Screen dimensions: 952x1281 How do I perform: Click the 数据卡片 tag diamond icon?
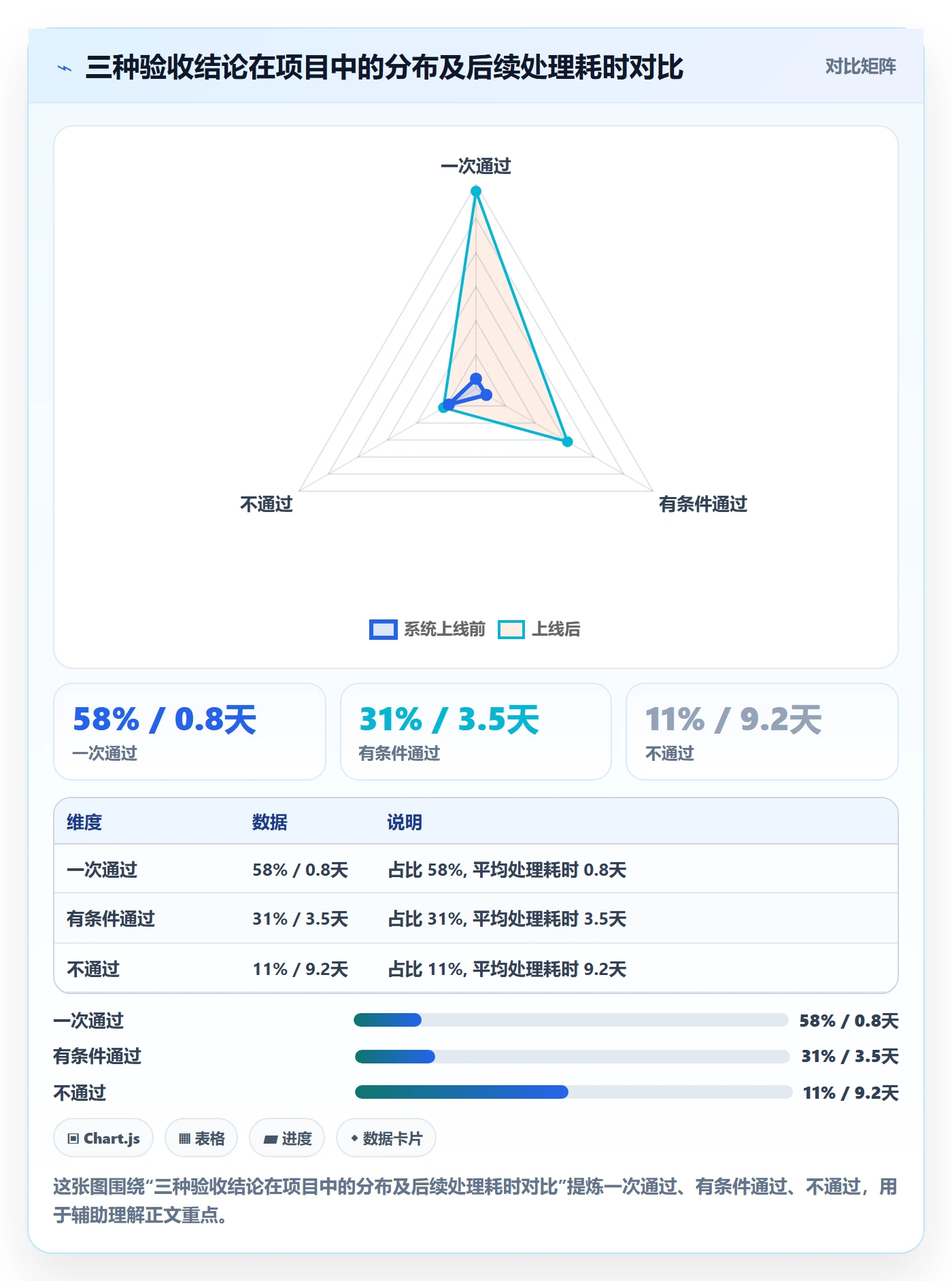tap(354, 1138)
